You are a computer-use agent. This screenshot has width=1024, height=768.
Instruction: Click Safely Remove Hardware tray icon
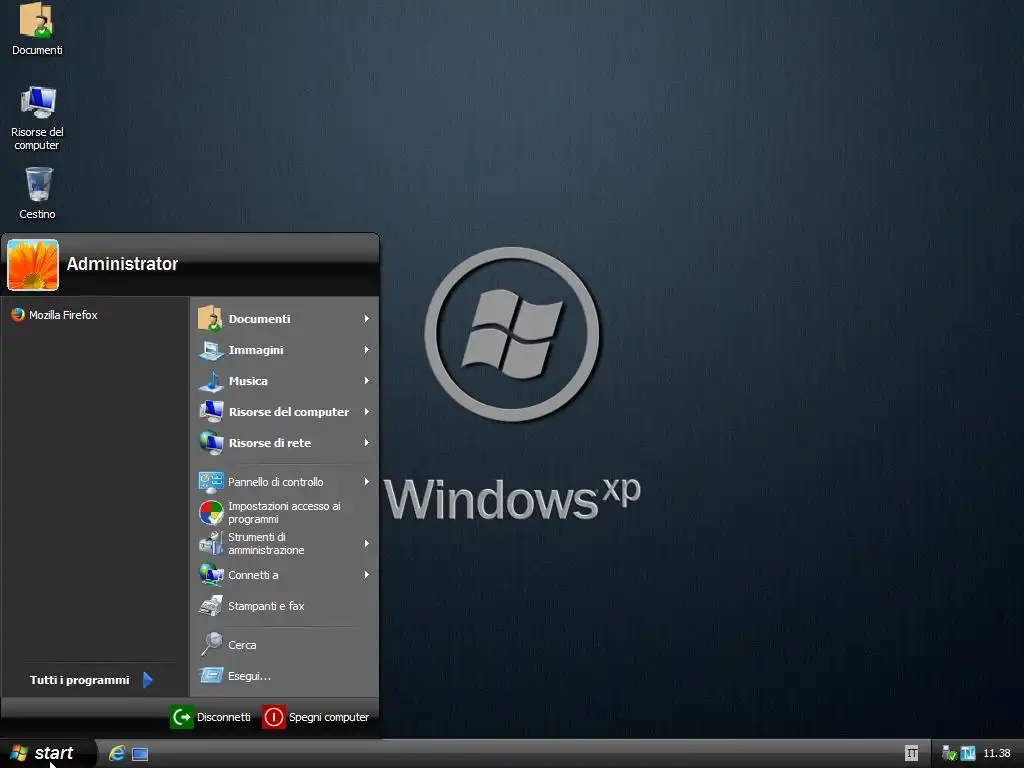950,754
